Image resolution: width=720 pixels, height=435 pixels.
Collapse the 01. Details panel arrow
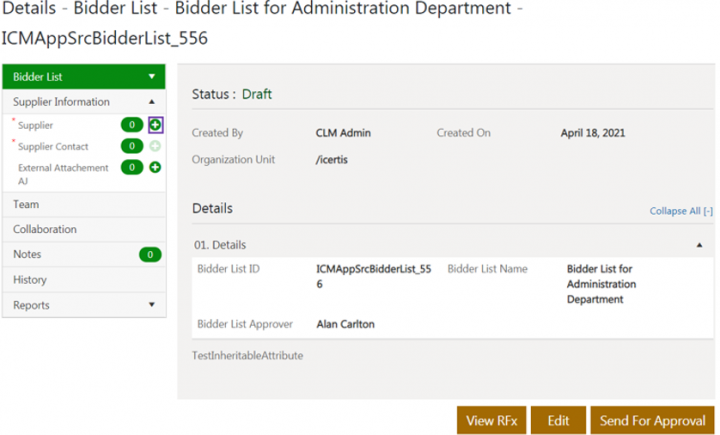pos(698,244)
